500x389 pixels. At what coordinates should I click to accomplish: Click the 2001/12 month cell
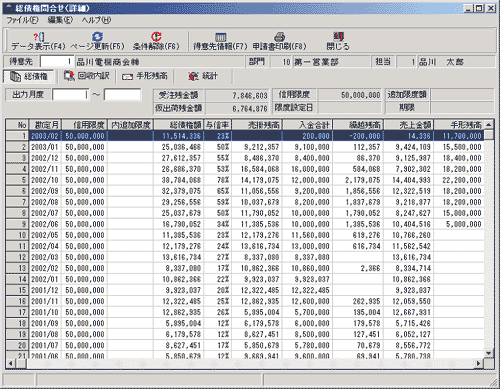coord(45,290)
